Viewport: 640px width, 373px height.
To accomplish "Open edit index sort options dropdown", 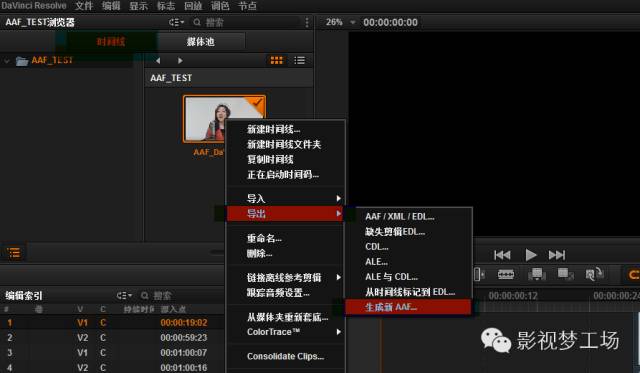I will [x=124, y=295].
